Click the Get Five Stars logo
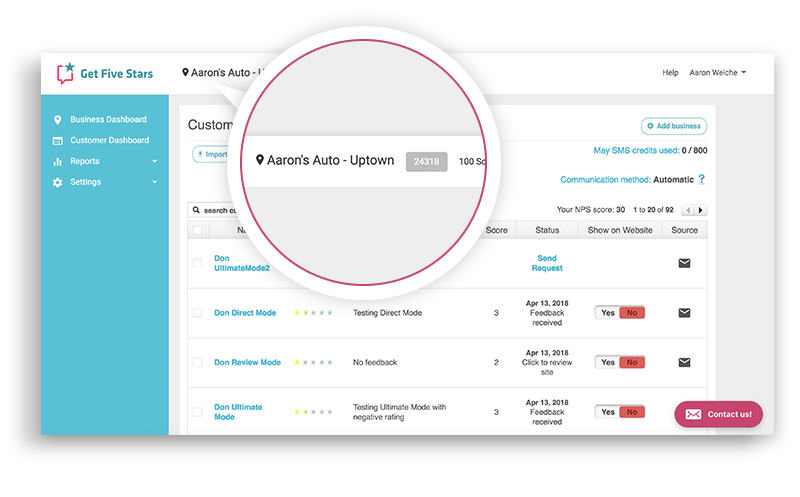Image resolution: width=800 pixels, height=497 pixels. pos(105,73)
